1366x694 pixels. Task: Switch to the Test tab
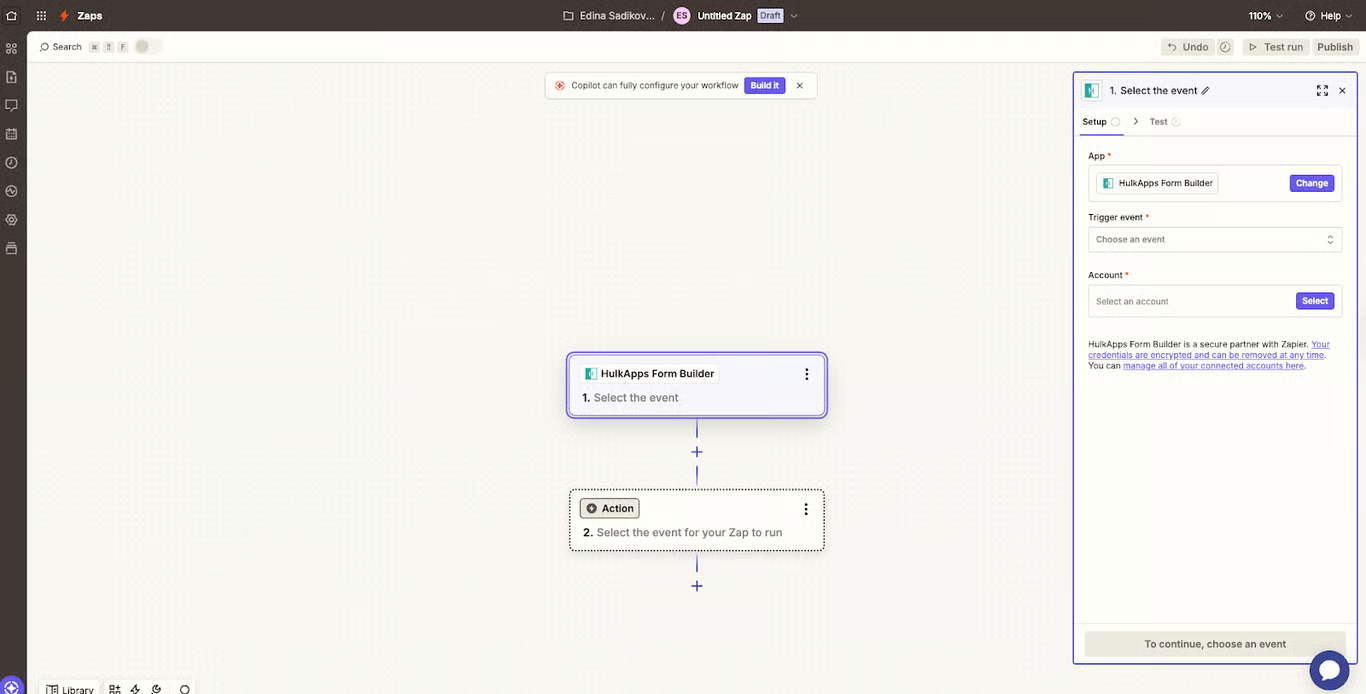1165,122
